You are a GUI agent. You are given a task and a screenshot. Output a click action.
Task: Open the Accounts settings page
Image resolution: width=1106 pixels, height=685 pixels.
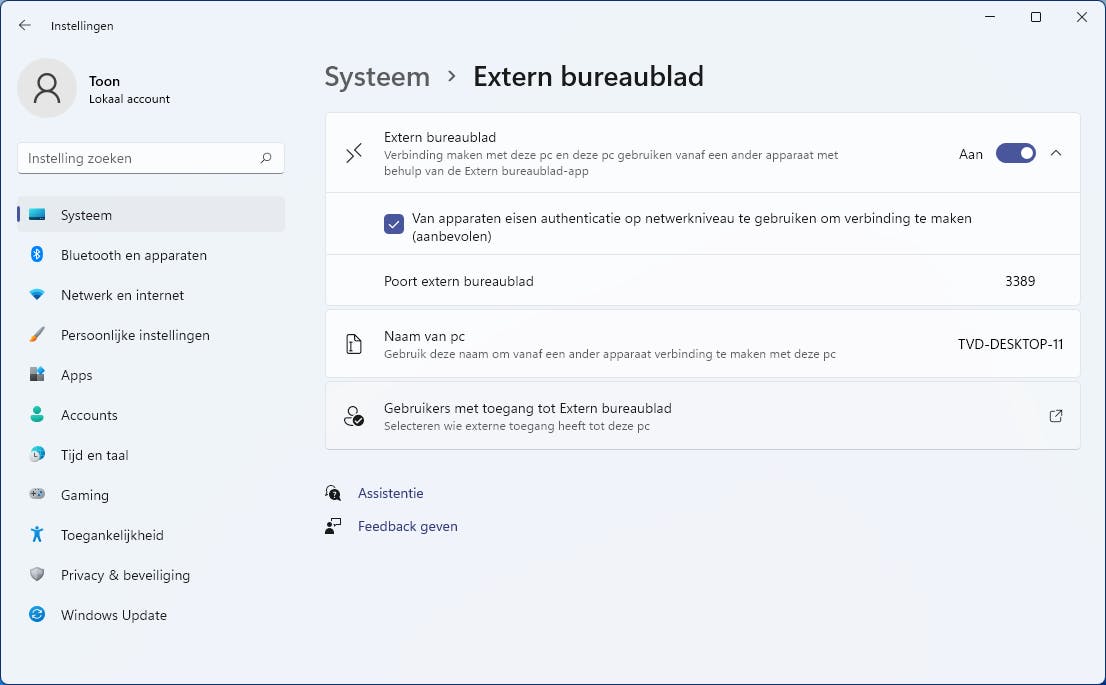click(x=89, y=415)
